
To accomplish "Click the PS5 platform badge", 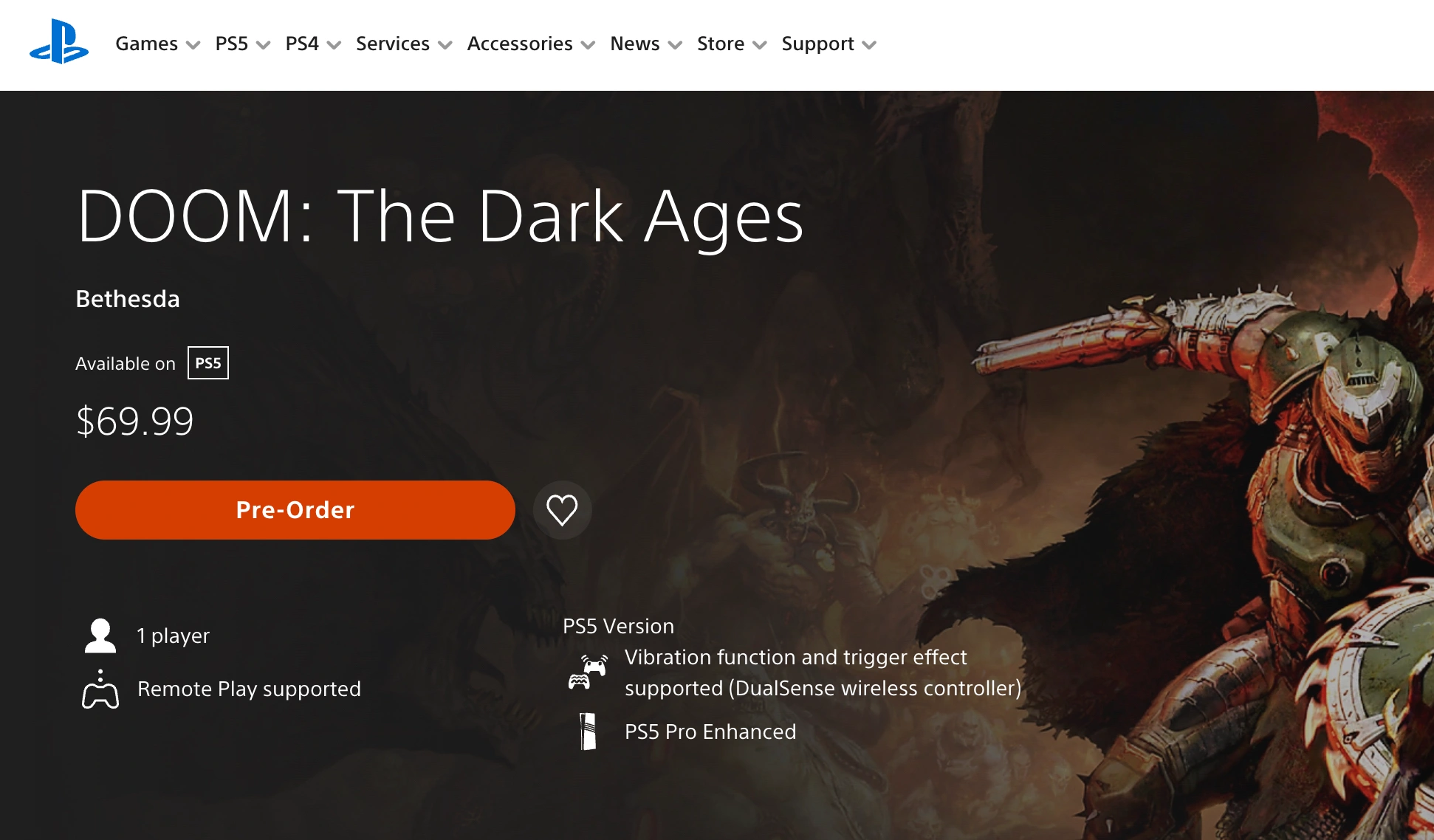I will 208,363.
